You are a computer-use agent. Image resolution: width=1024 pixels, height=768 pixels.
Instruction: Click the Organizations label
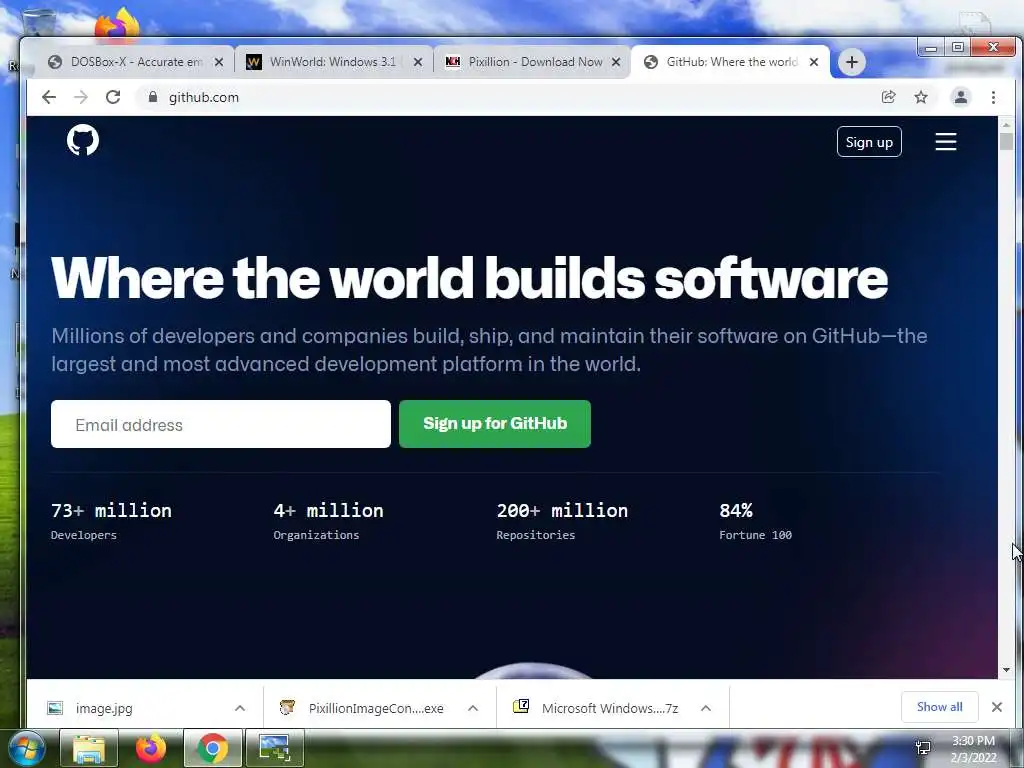[x=316, y=535]
